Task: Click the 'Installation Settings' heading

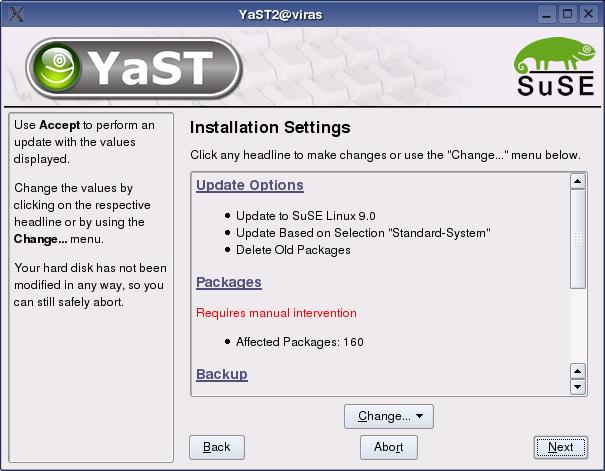Action: [x=270, y=127]
